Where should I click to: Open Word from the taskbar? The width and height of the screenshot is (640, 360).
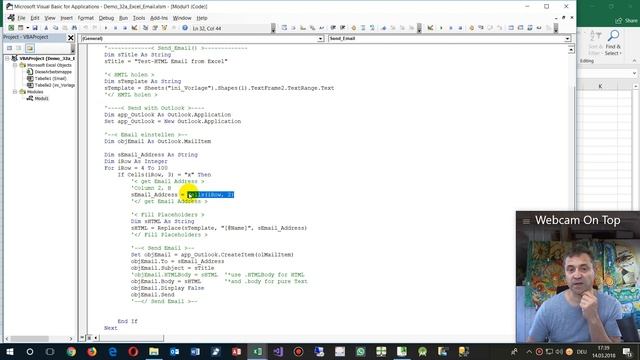[195, 351]
